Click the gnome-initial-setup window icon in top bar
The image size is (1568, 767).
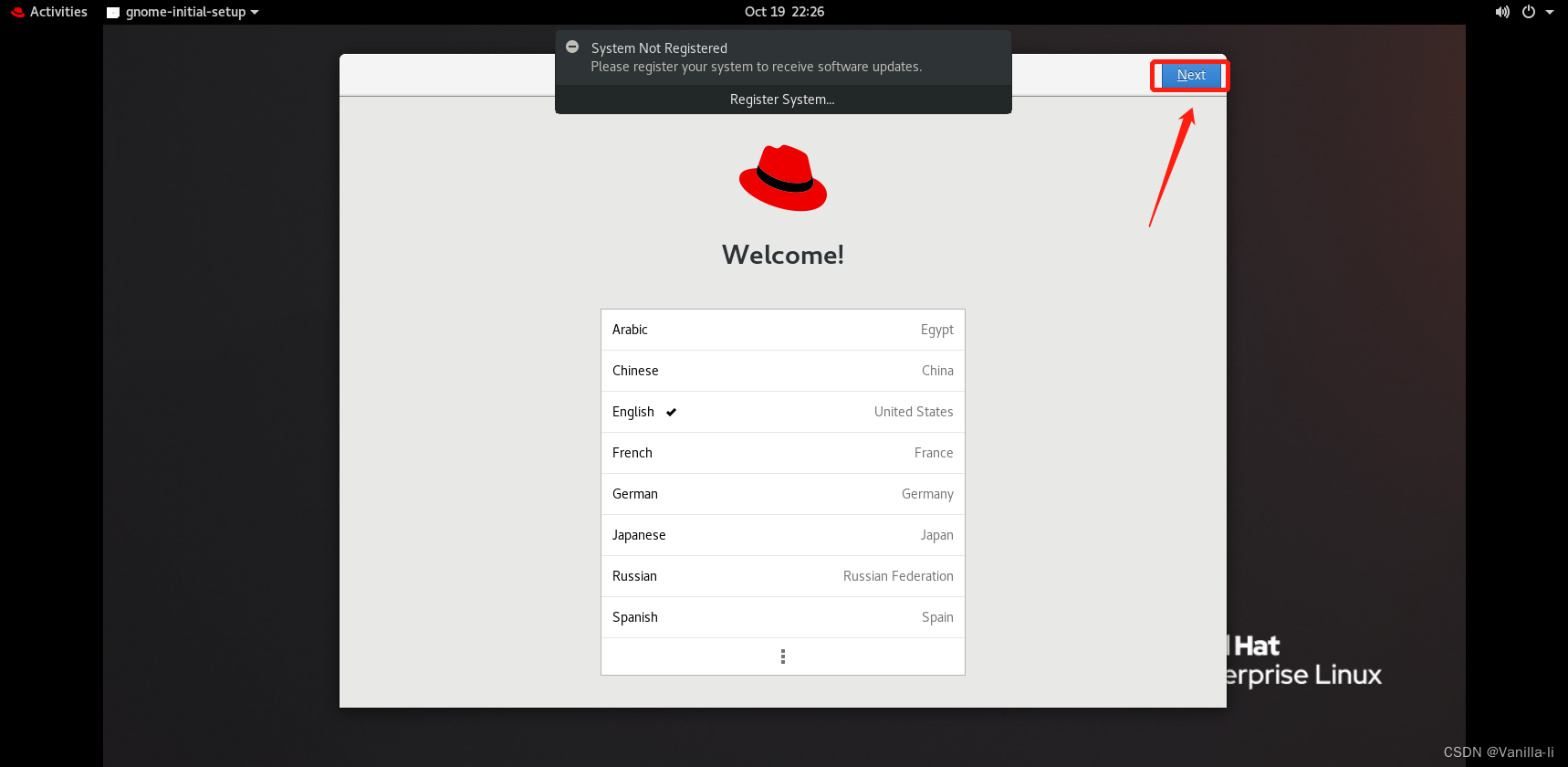click(x=113, y=13)
